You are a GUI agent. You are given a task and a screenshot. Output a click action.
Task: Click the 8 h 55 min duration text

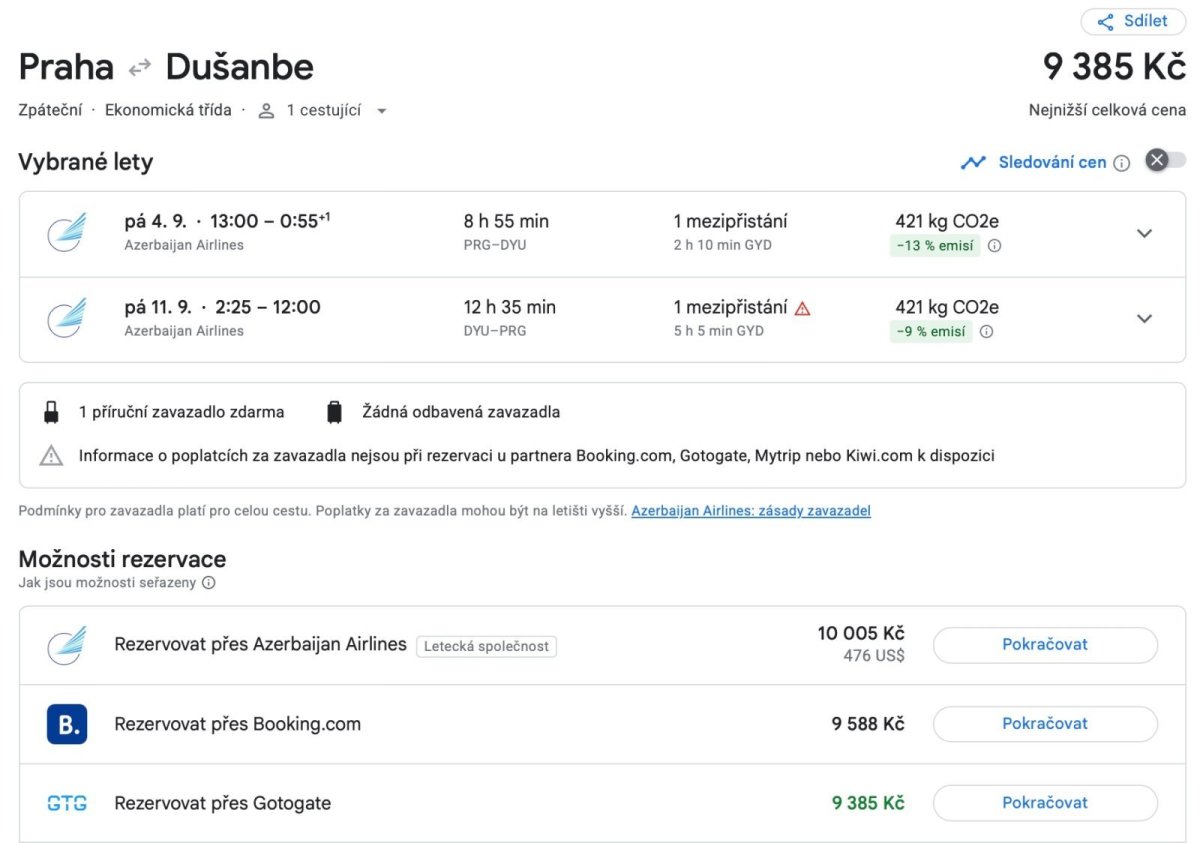(x=507, y=222)
